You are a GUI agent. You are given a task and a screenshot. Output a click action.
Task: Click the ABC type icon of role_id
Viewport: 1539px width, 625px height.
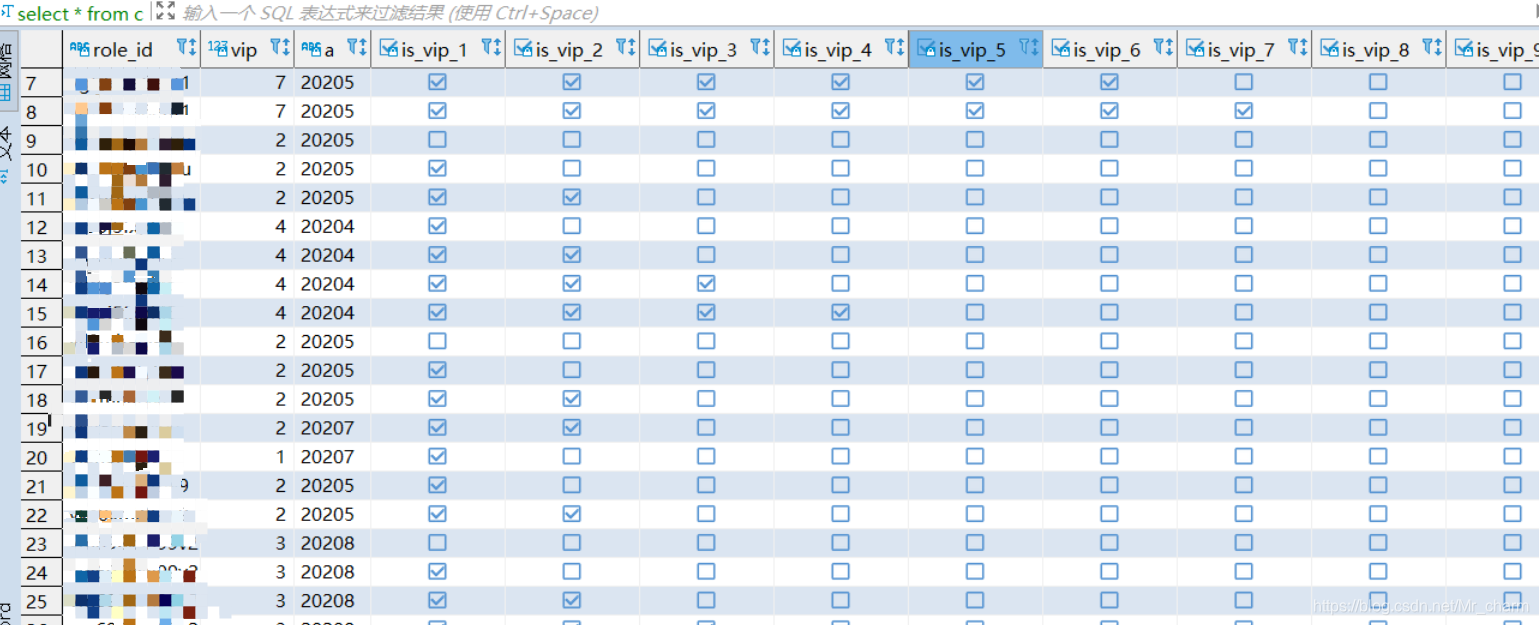coord(79,47)
